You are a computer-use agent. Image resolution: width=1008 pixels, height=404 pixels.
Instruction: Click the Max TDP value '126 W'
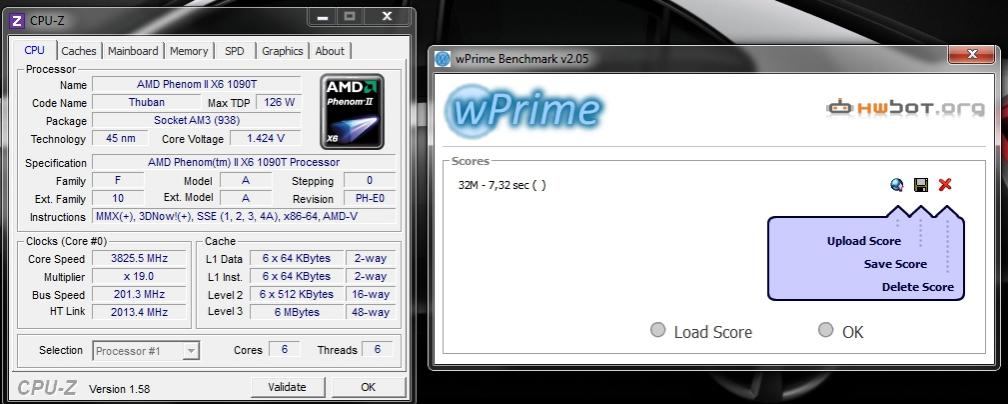(x=279, y=102)
